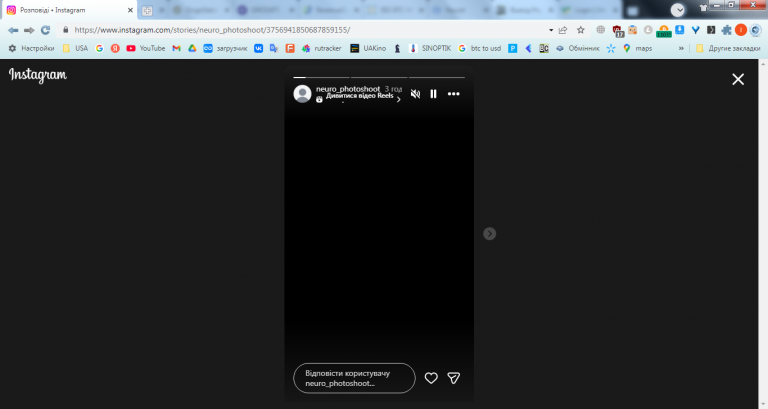The width and height of the screenshot is (768, 409).
Task: Click the Instagram logo
Action: point(38,75)
